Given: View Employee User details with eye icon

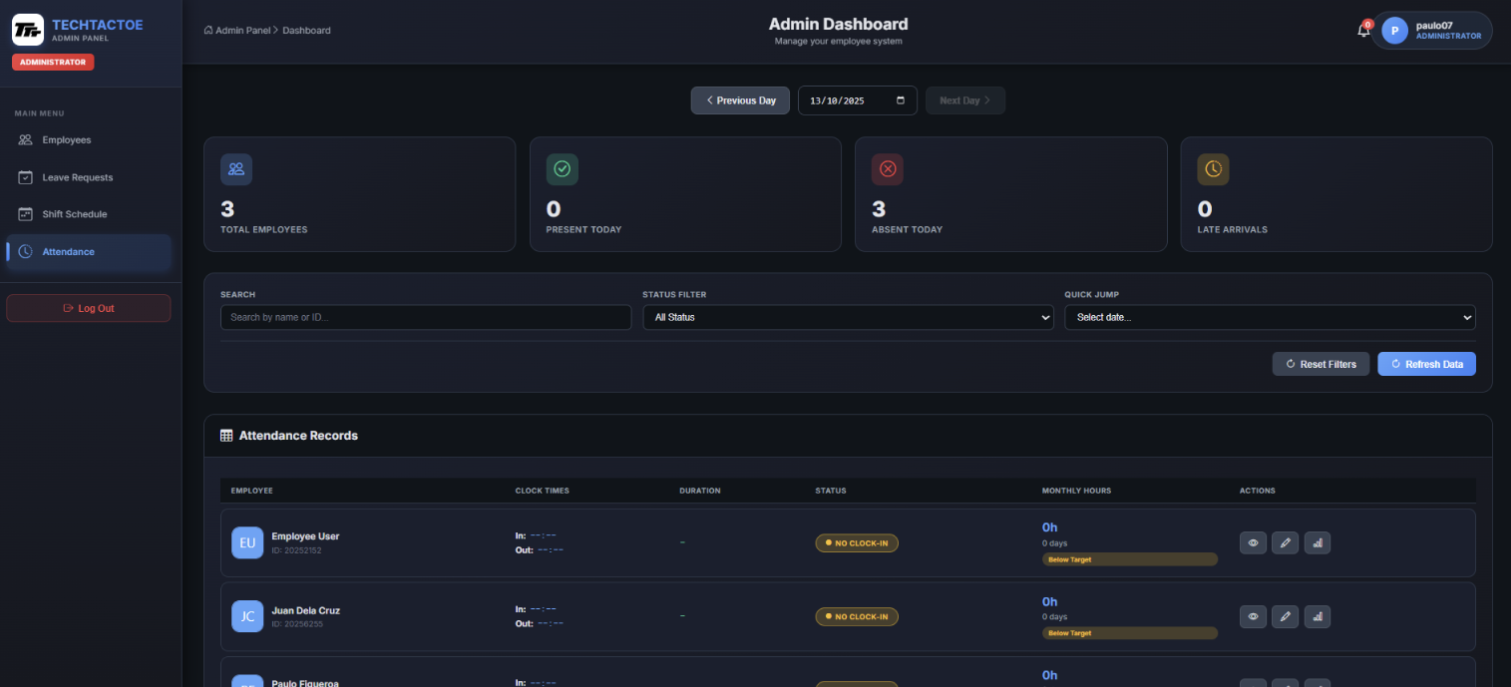Looking at the screenshot, I should coord(1253,543).
